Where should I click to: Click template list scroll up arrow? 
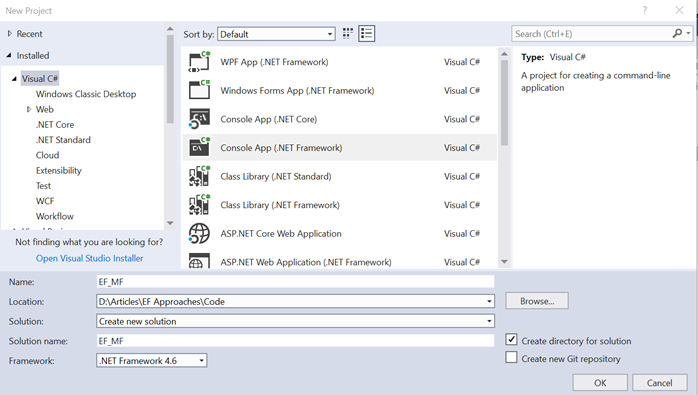click(504, 54)
